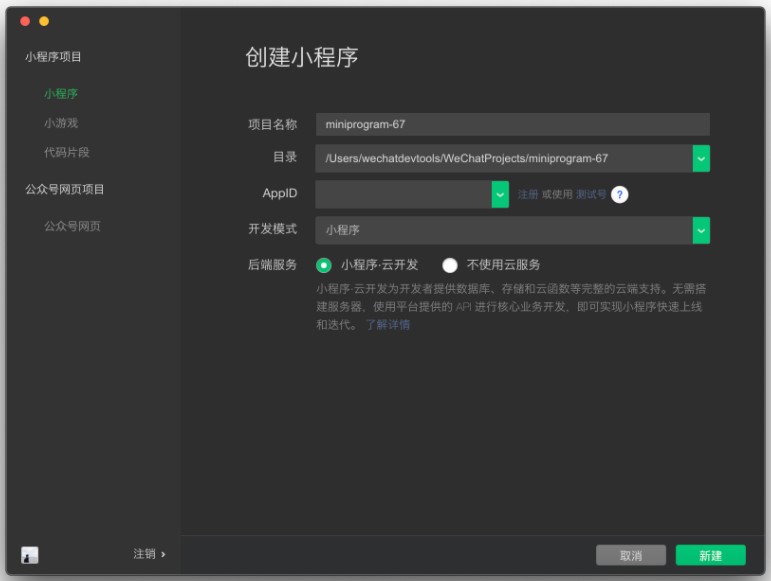Click 注销 to log out
This screenshot has width=771, height=581.
pos(144,554)
